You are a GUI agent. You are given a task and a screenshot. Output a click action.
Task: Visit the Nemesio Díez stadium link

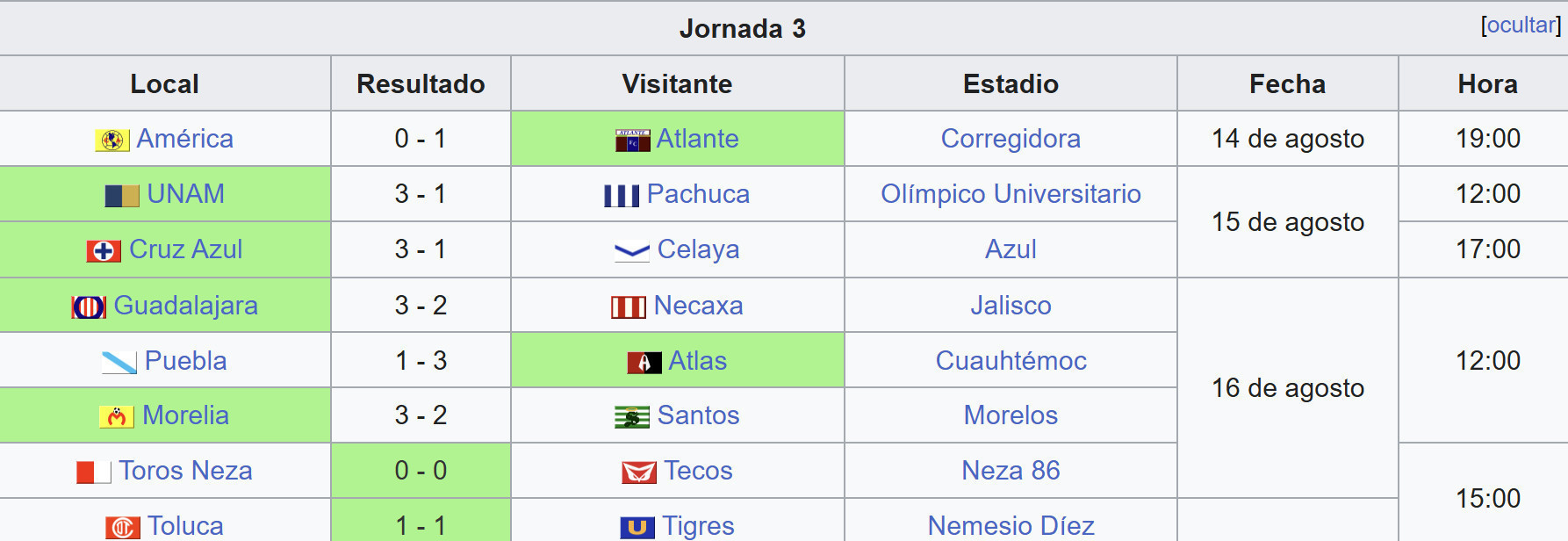pos(1011,525)
